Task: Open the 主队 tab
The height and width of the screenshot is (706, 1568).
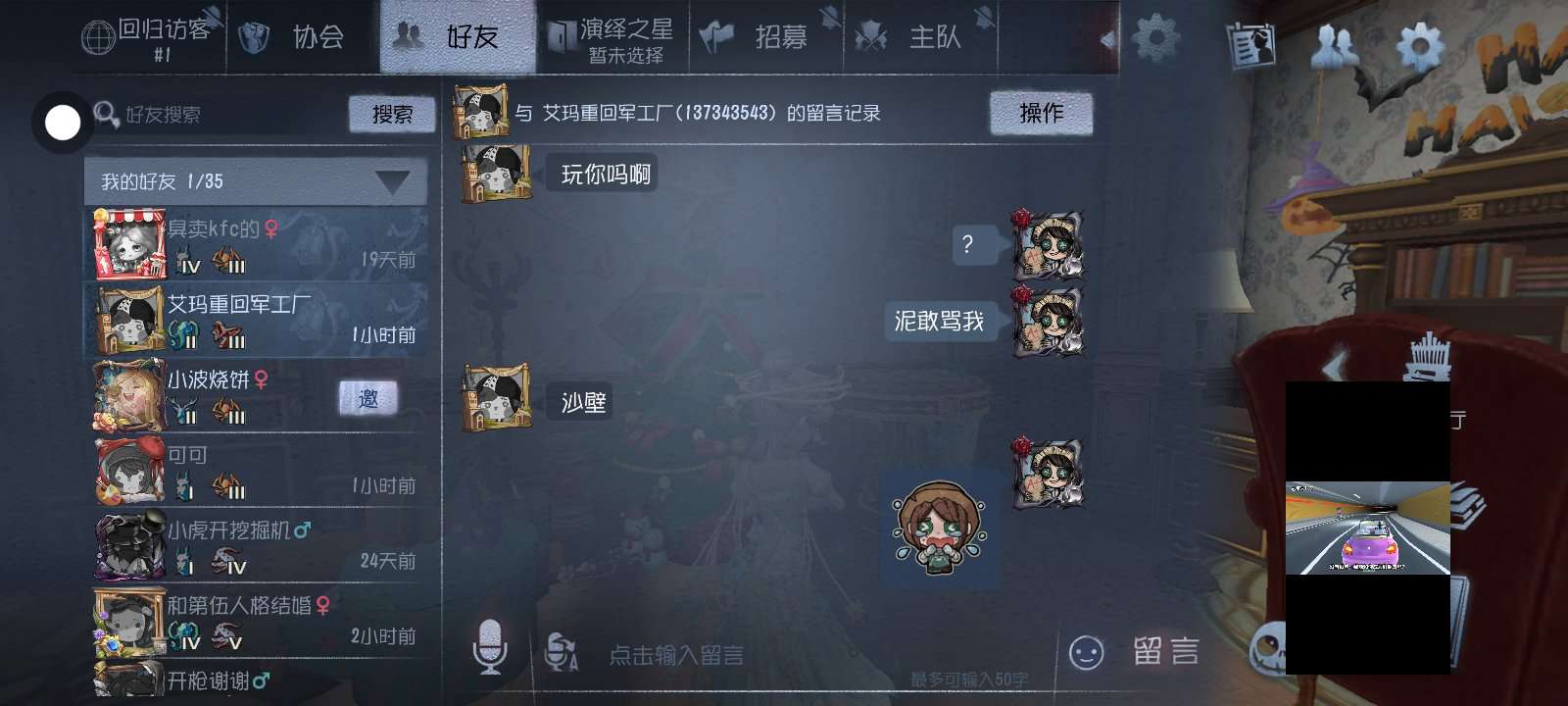Action: [x=920, y=37]
